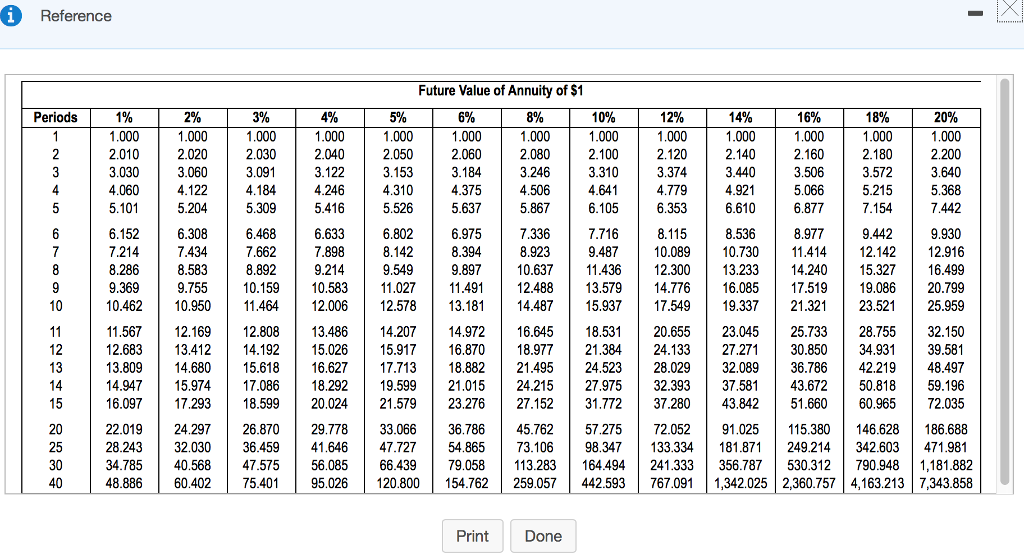Click the value 790.948 in the table
Image resolution: width=1024 pixels, height=559 pixels.
(877, 466)
